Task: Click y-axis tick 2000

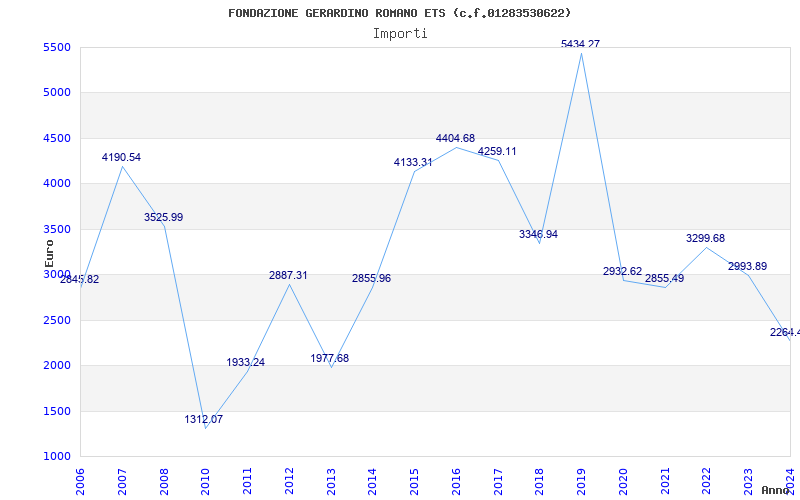Action: [57, 366]
